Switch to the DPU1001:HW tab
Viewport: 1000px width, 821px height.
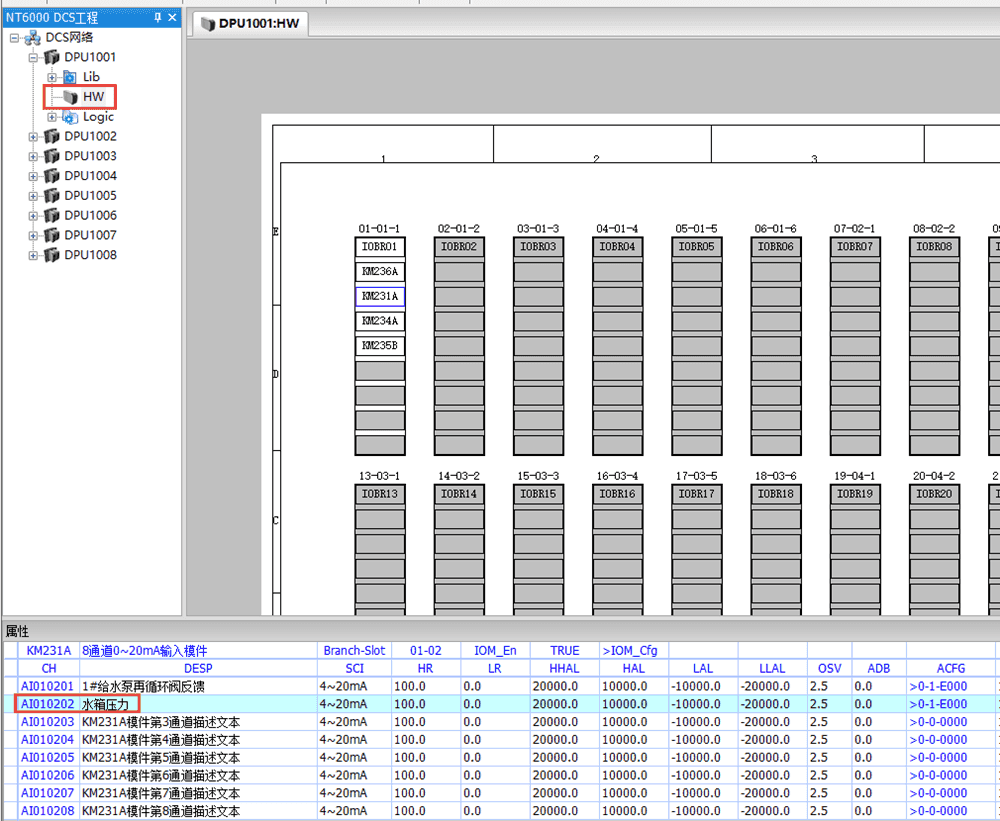pyautogui.click(x=251, y=24)
